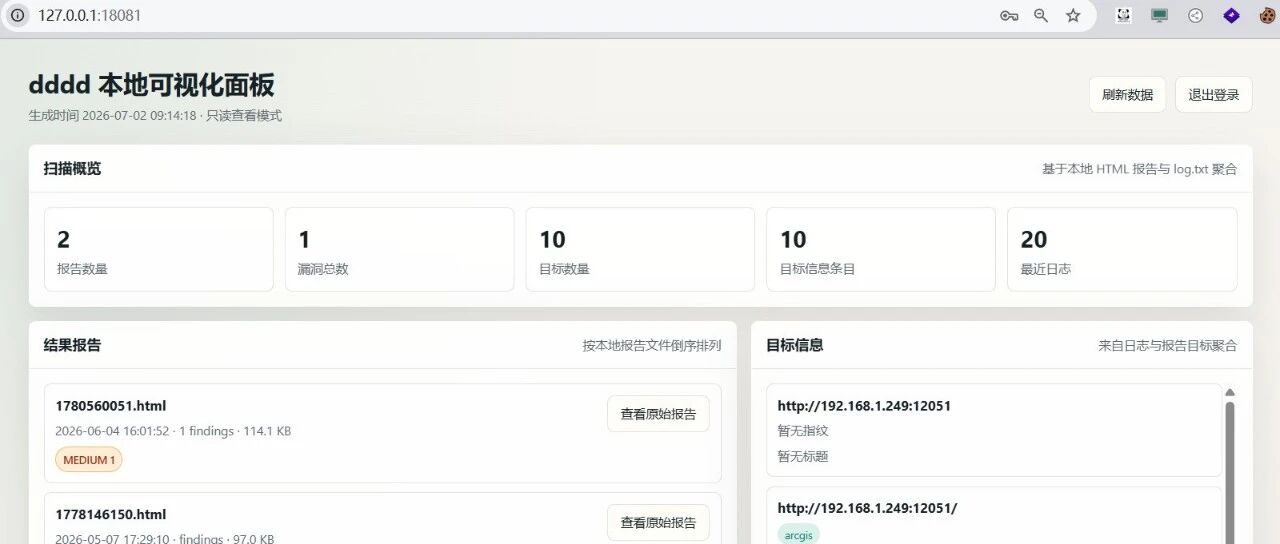Open the panda extension icon
The height and width of the screenshot is (544, 1280).
[1123, 15]
